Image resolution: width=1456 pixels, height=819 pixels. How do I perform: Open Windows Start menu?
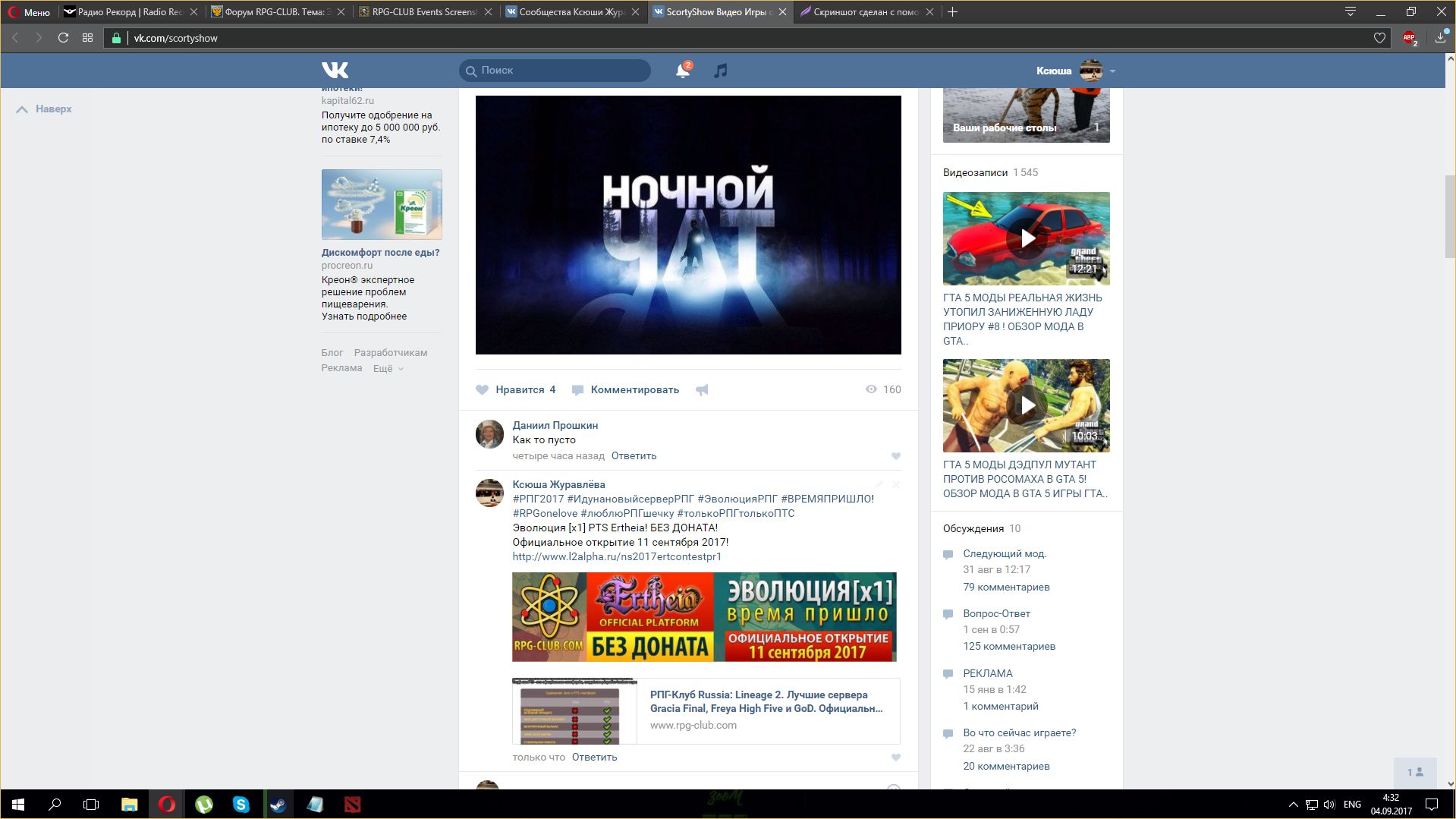(18, 805)
